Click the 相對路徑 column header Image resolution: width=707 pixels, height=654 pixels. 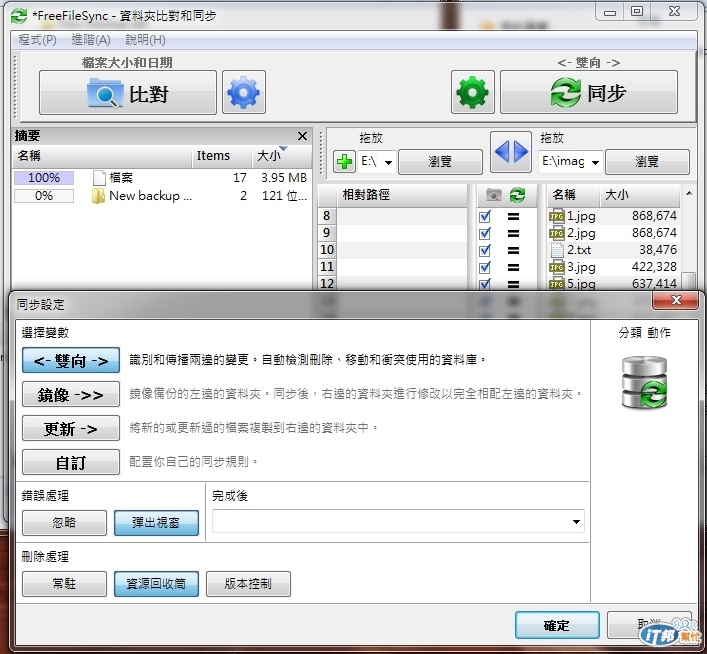click(402, 195)
